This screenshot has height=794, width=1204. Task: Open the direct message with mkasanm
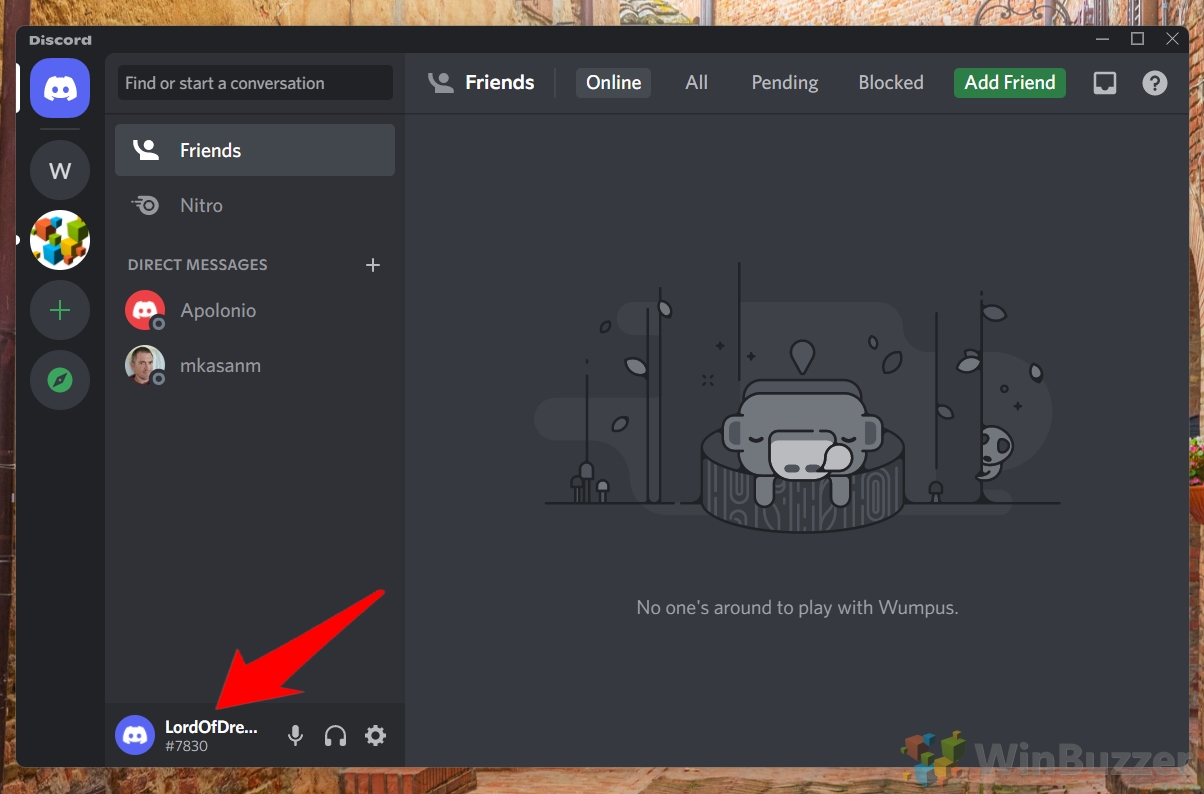(x=255, y=365)
